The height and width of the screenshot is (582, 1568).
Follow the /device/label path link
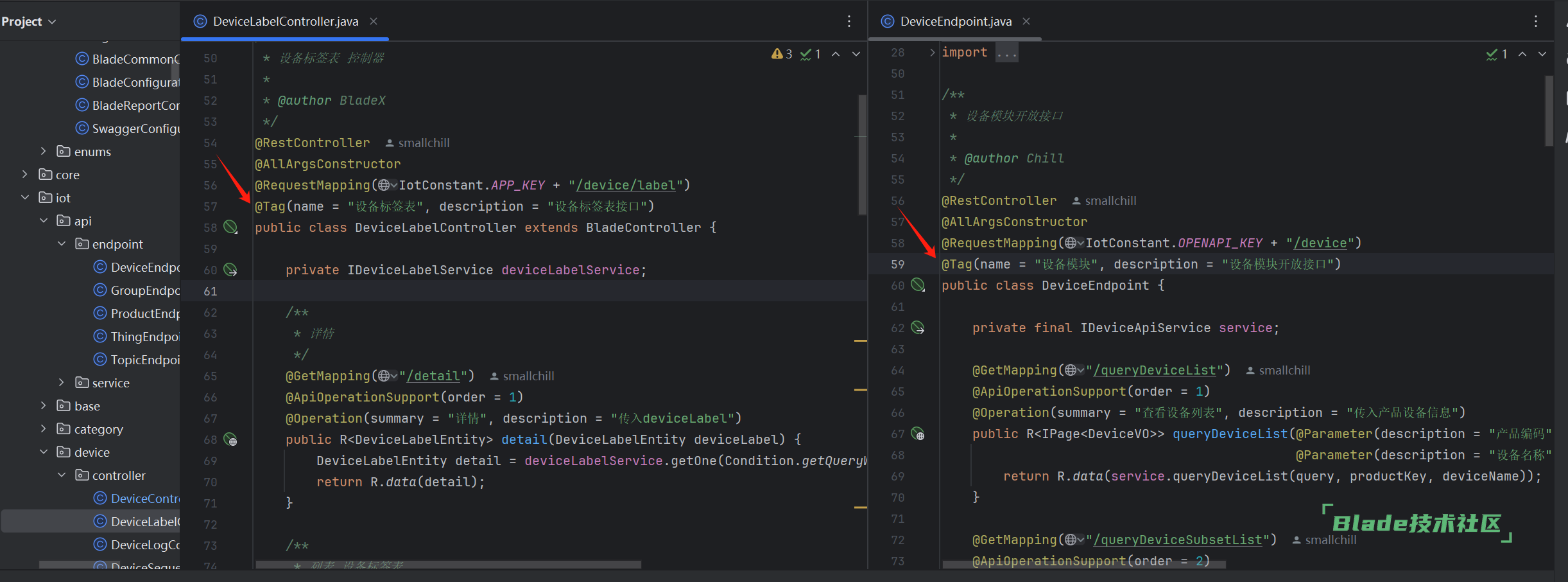click(626, 185)
